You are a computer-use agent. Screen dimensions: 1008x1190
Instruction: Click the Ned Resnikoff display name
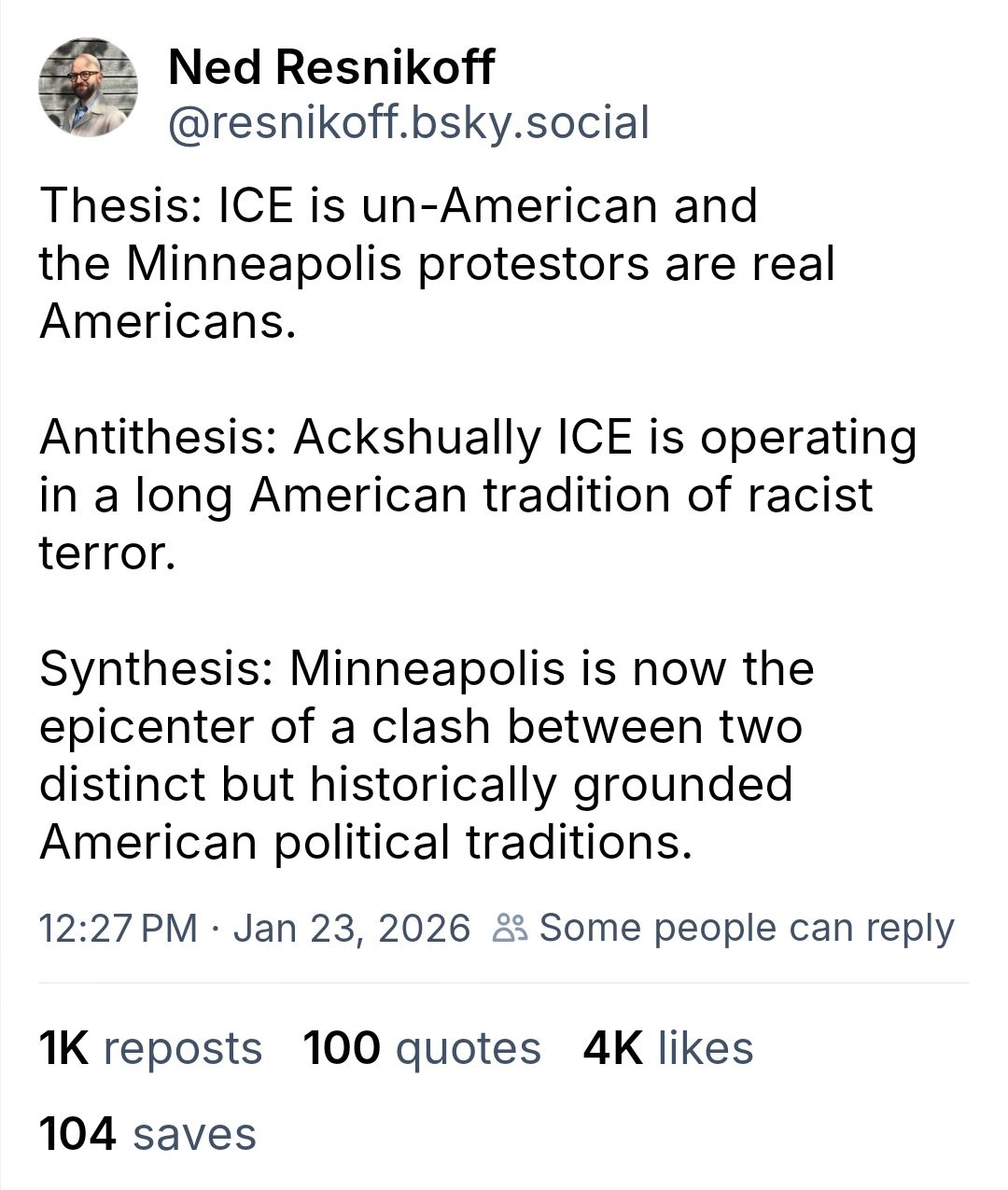(x=331, y=67)
